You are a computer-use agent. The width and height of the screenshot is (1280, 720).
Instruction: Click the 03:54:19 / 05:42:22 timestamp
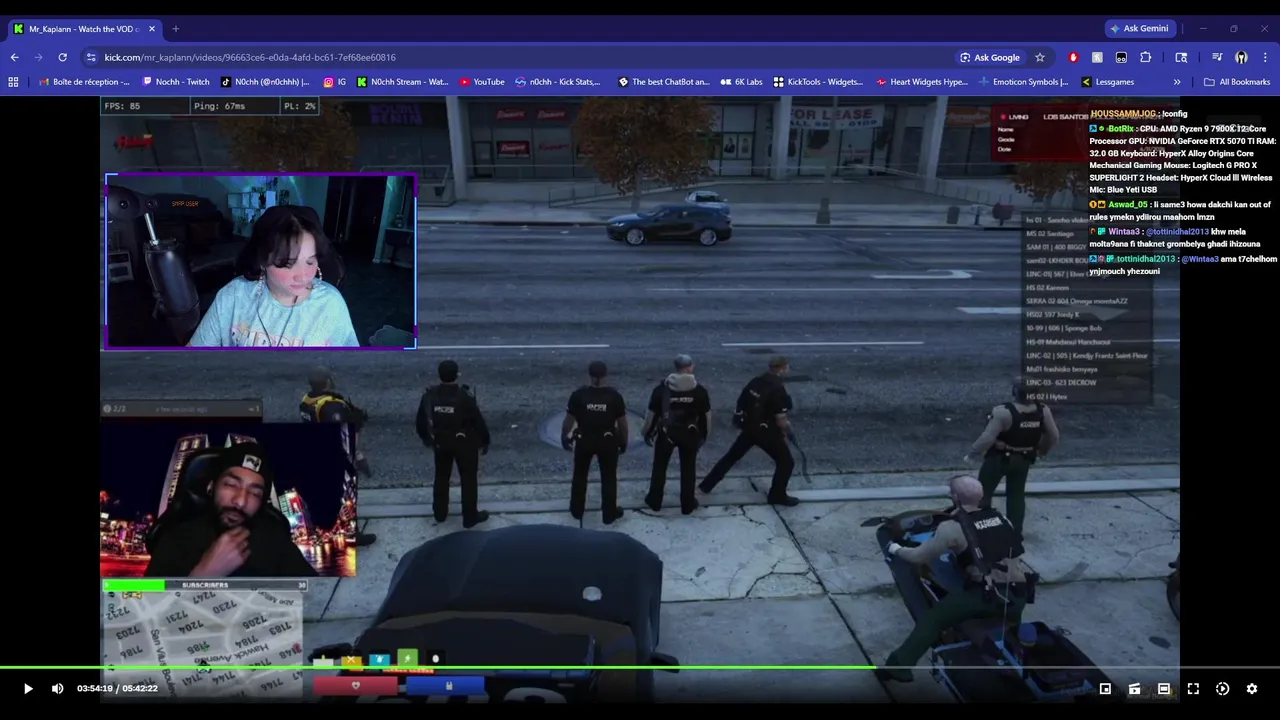[117, 688]
